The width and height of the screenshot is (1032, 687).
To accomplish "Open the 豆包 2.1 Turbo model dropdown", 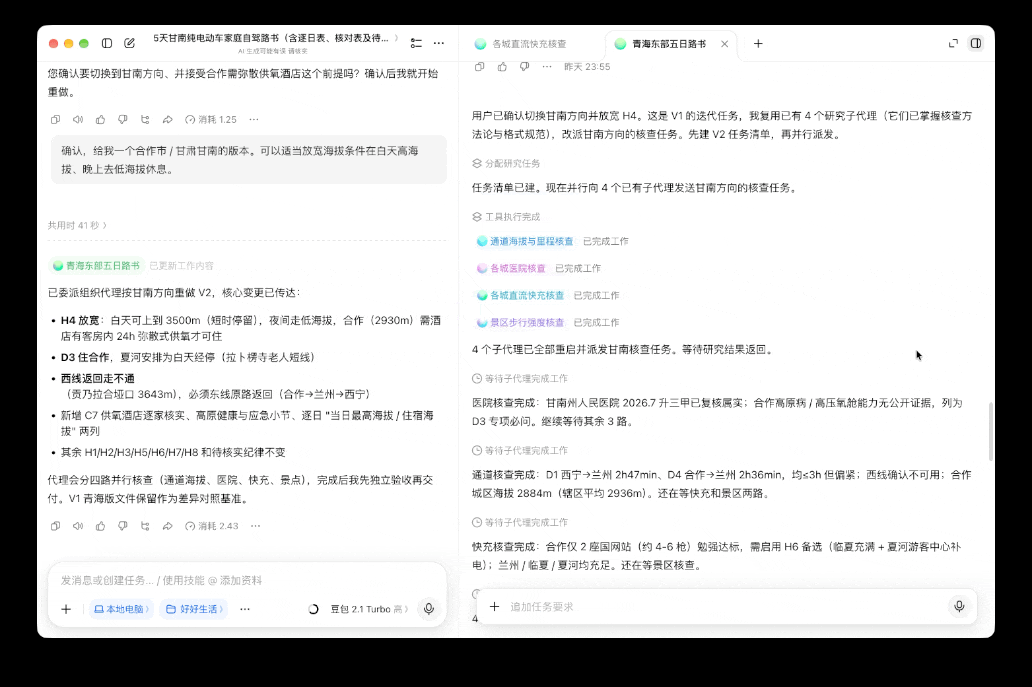I will coord(369,609).
